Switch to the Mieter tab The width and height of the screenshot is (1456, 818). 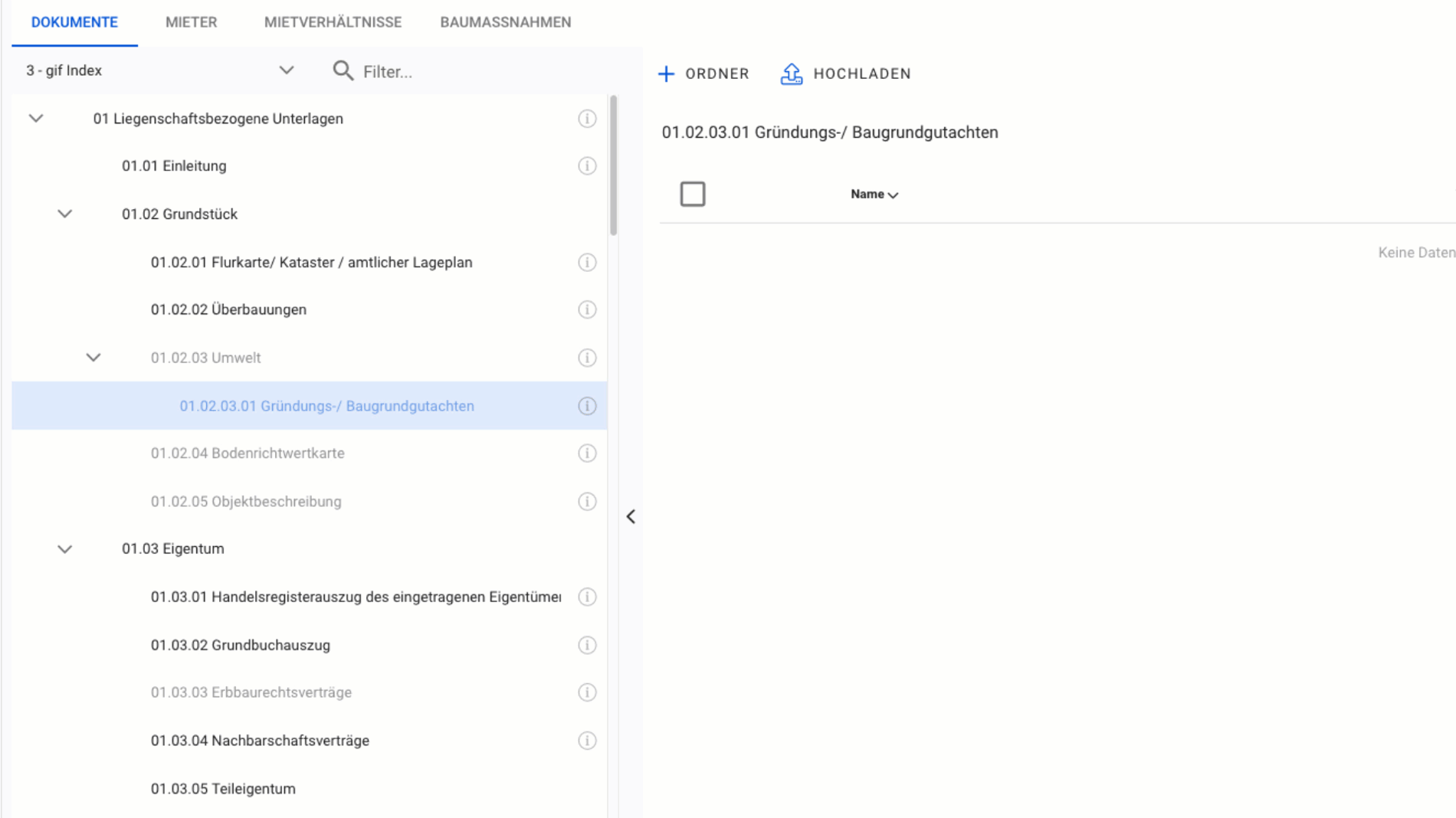pos(191,22)
